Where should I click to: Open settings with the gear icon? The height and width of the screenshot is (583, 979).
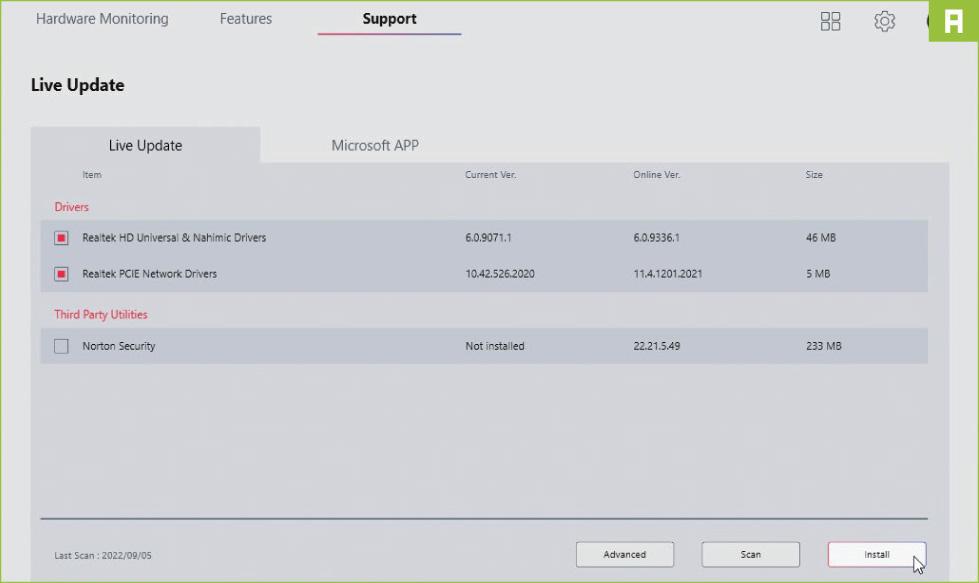pyautogui.click(x=884, y=21)
